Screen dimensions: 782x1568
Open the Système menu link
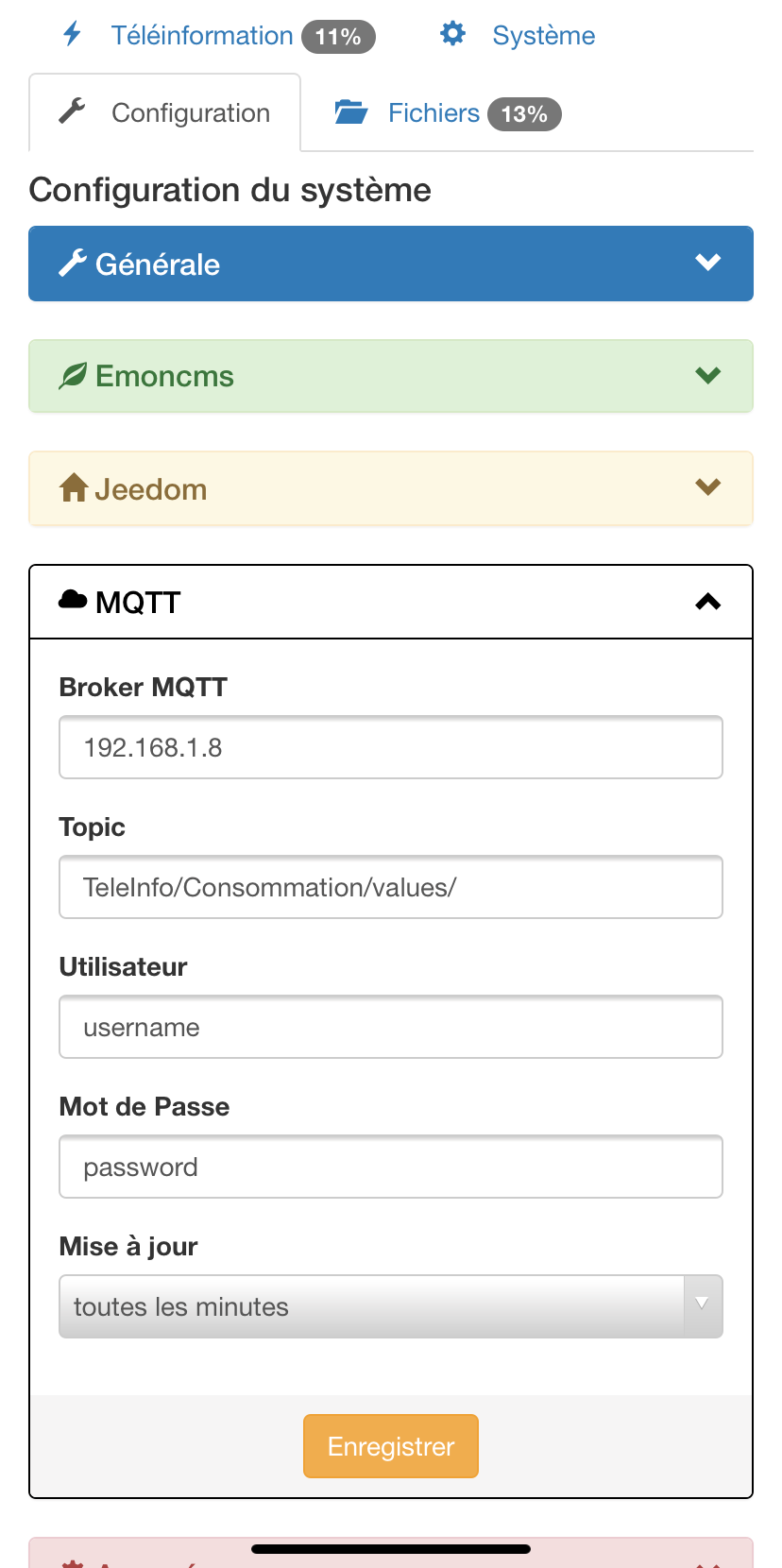[518, 36]
